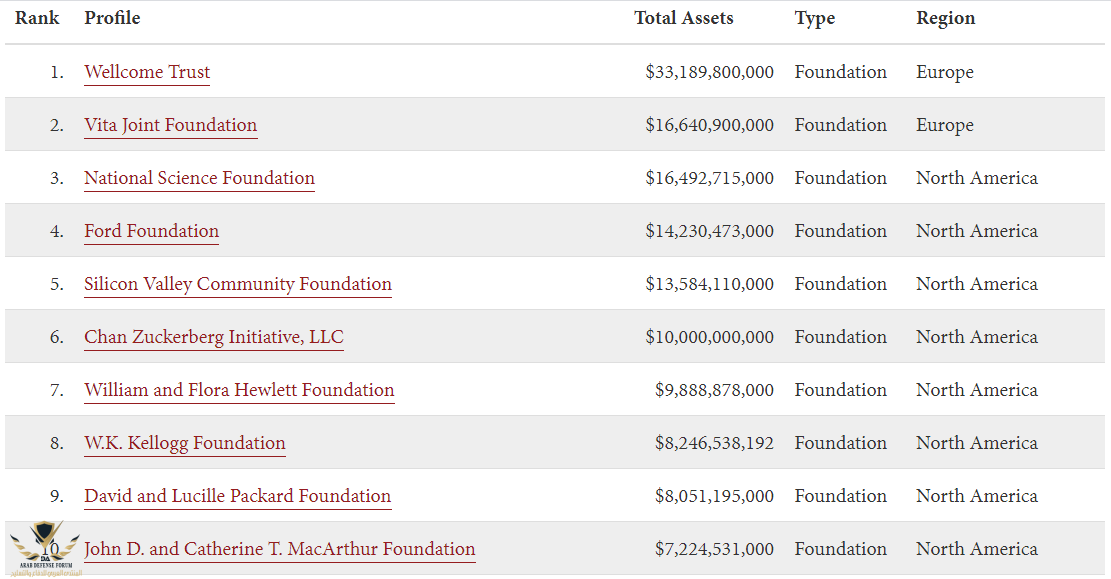
Task: Open the Vita Joint Foundation profile
Action: pos(170,125)
